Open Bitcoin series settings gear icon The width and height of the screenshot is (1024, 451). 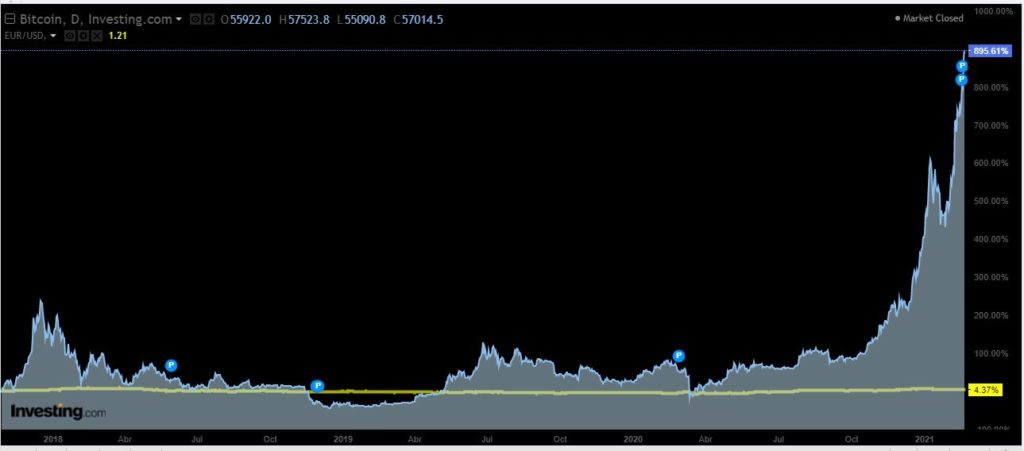tap(209, 20)
